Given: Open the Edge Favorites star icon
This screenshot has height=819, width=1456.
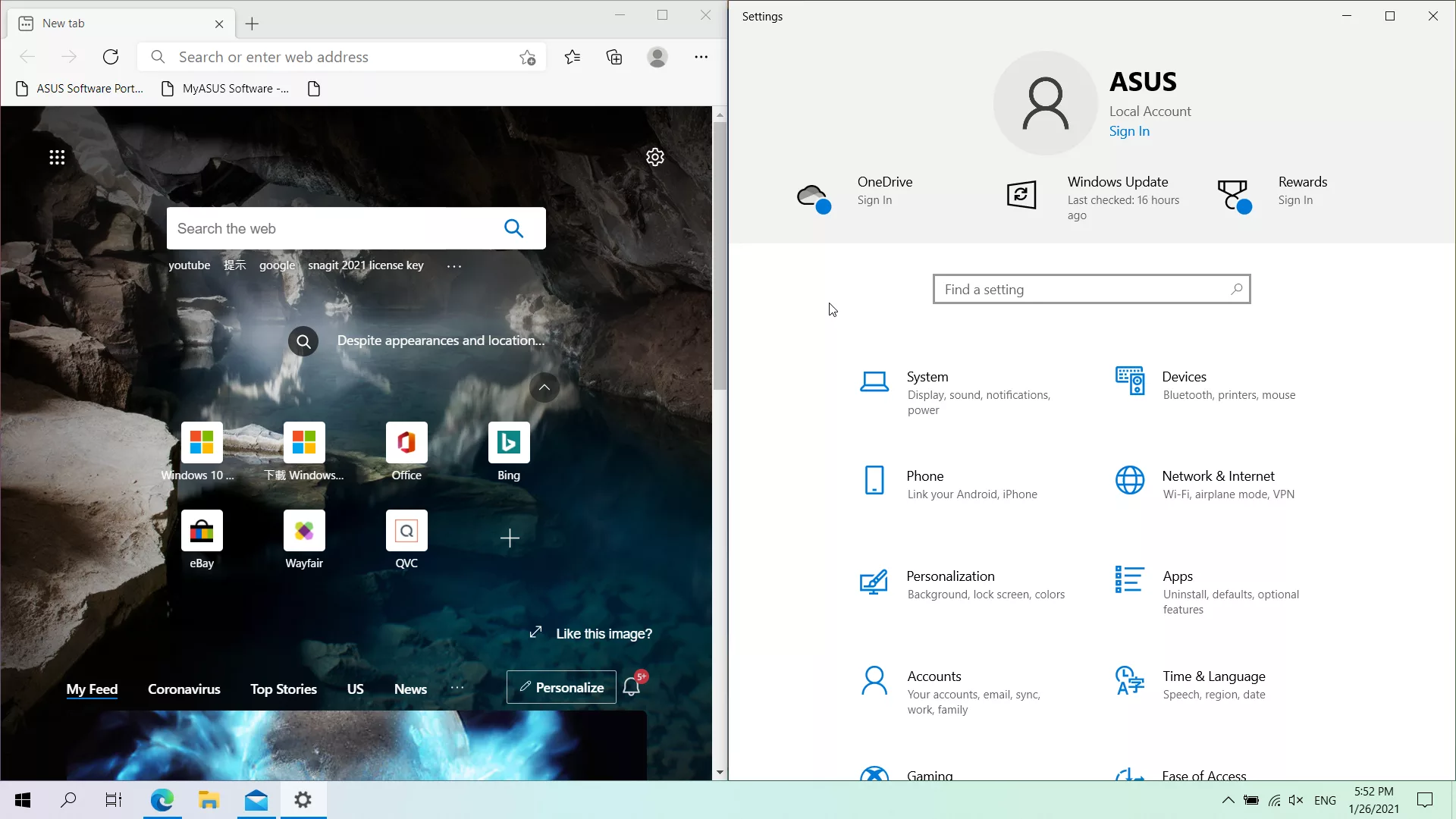Looking at the screenshot, I should 573,57.
